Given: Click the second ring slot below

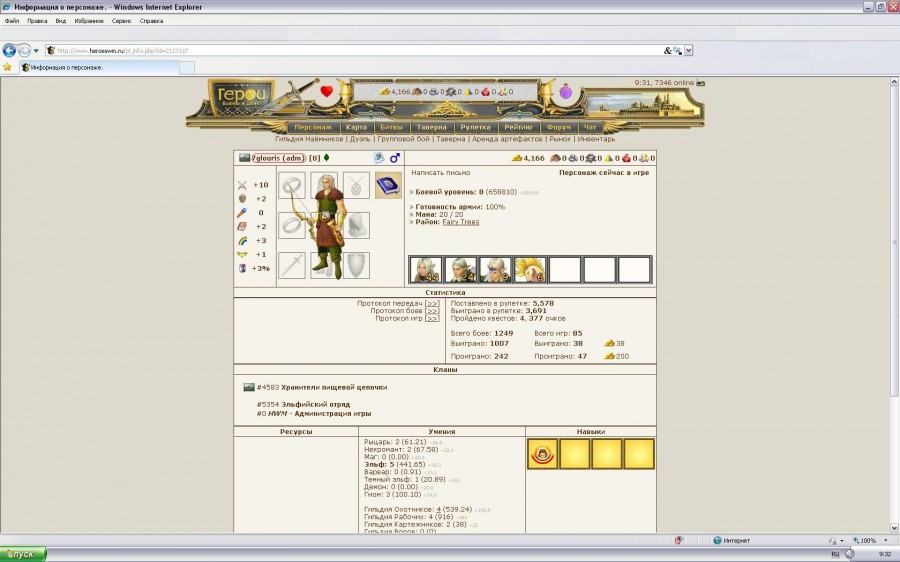Looking at the screenshot, I should (292, 226).
